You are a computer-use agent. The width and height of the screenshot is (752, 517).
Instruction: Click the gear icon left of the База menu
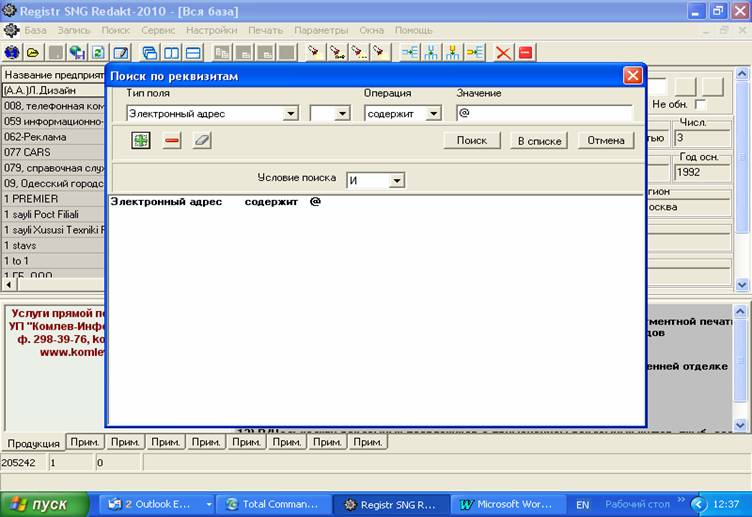(x=11, y=31)
